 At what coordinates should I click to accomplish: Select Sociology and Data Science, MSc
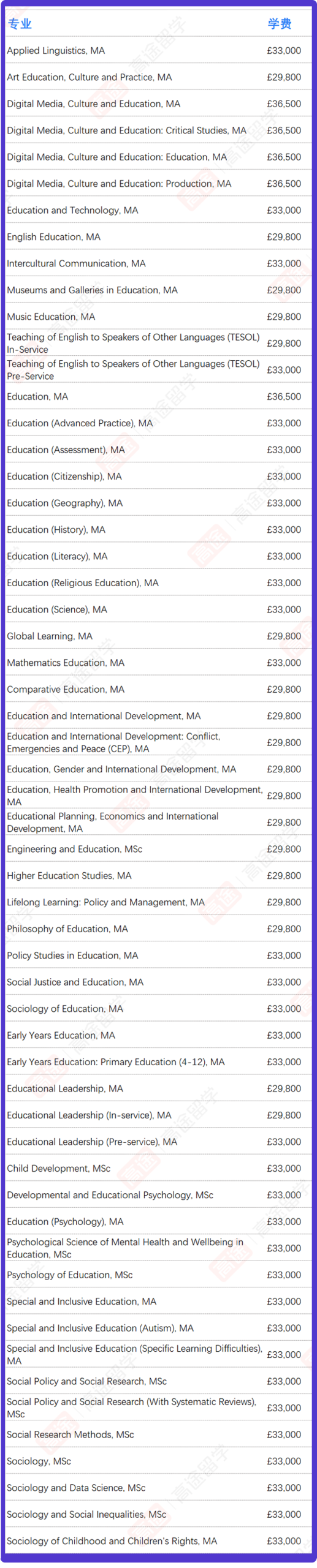(159, 1488)
